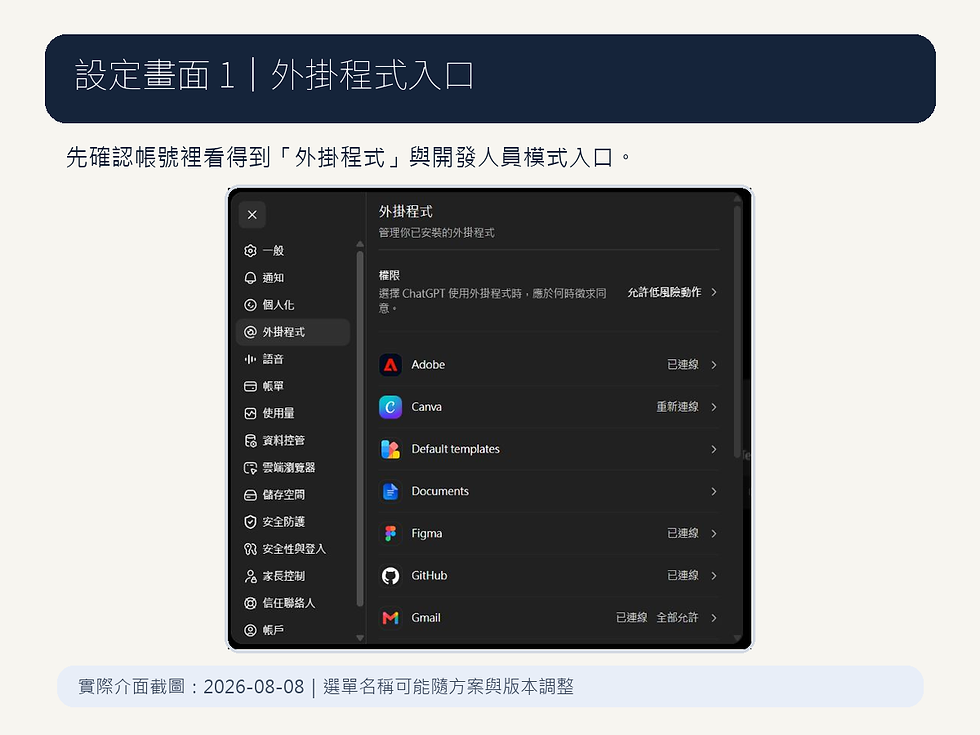Click the sidebar scrollbar thumb
The image size is (980, 735).
[360, 429]
